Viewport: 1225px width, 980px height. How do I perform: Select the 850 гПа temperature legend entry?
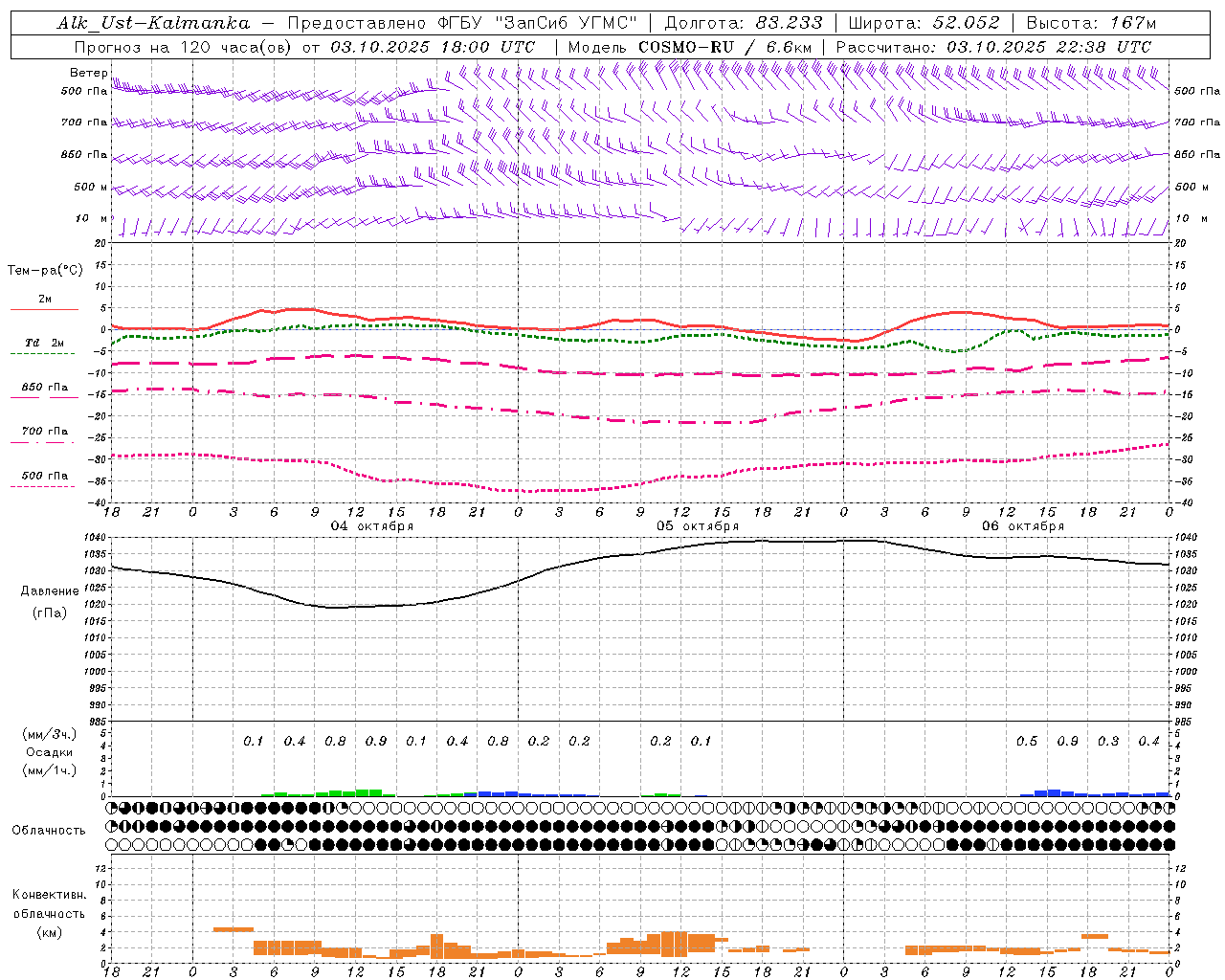45,388
